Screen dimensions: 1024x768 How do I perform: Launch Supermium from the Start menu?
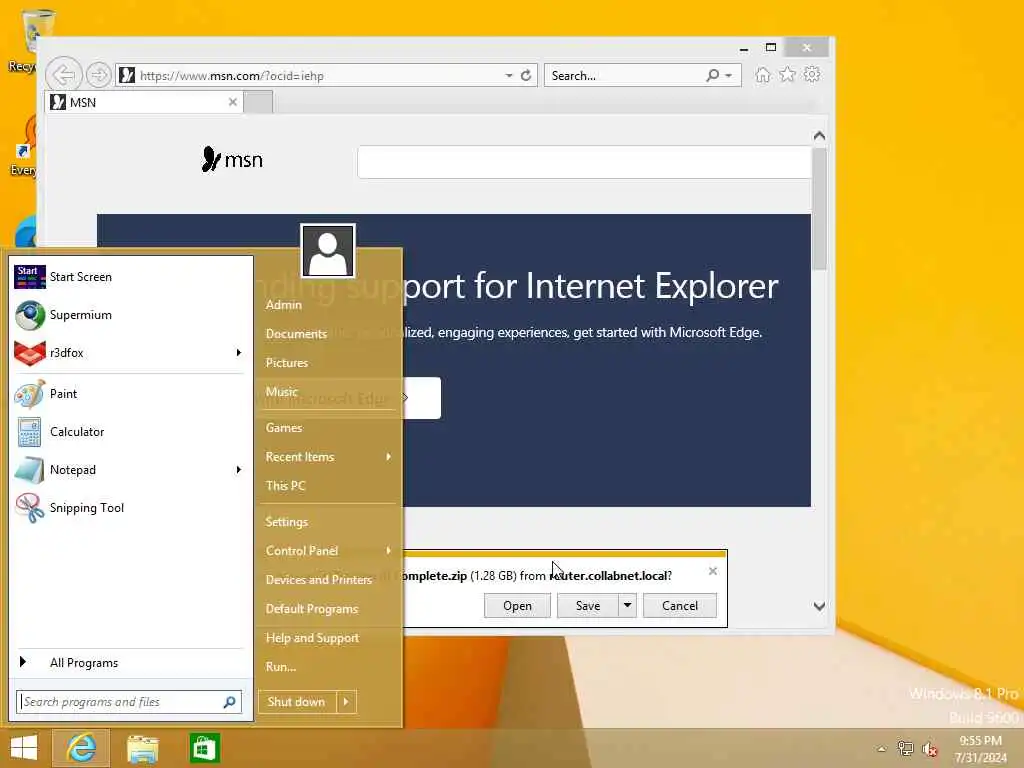point(129,315)
